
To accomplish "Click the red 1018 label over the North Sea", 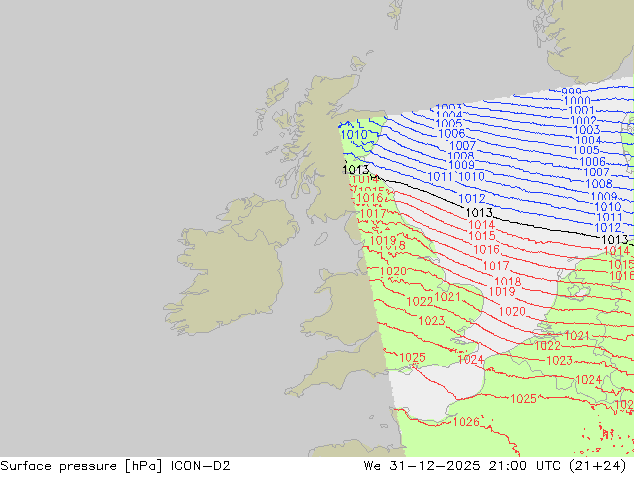I will 508,281.
